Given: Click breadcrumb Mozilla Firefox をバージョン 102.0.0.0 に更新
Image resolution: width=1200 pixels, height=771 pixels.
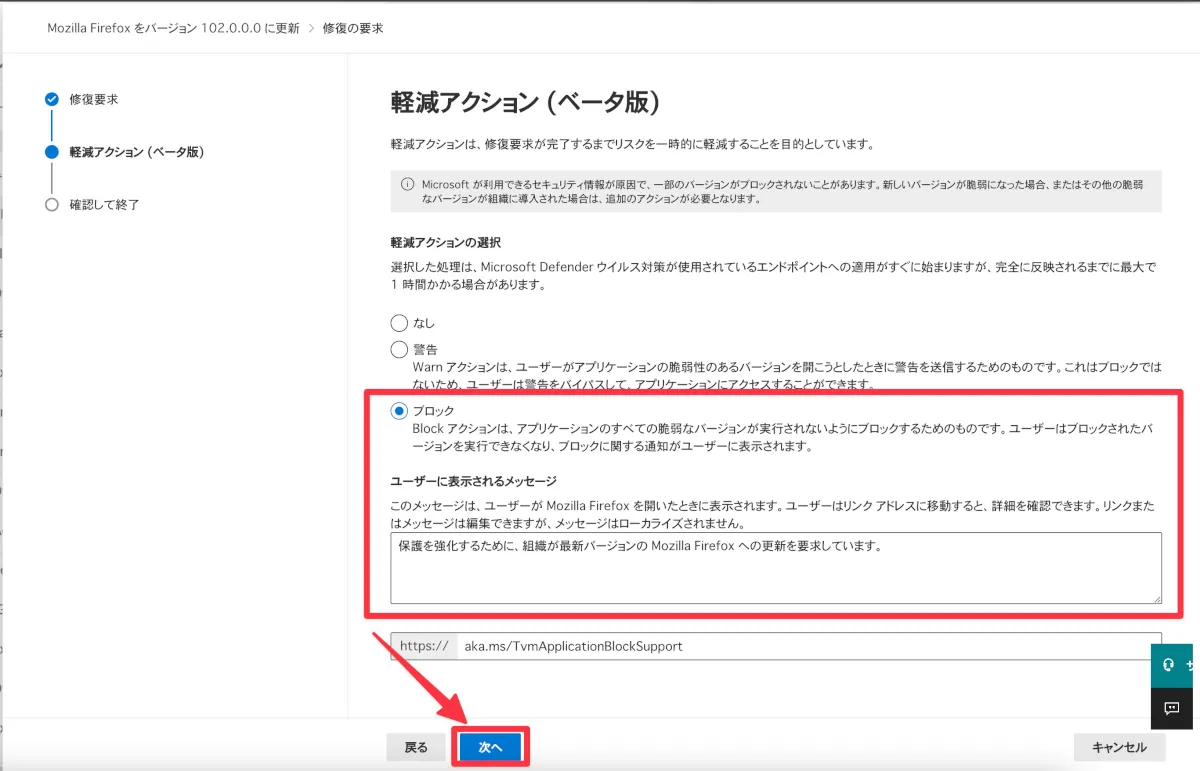Looking at the screenshot, I should [173, 28].
